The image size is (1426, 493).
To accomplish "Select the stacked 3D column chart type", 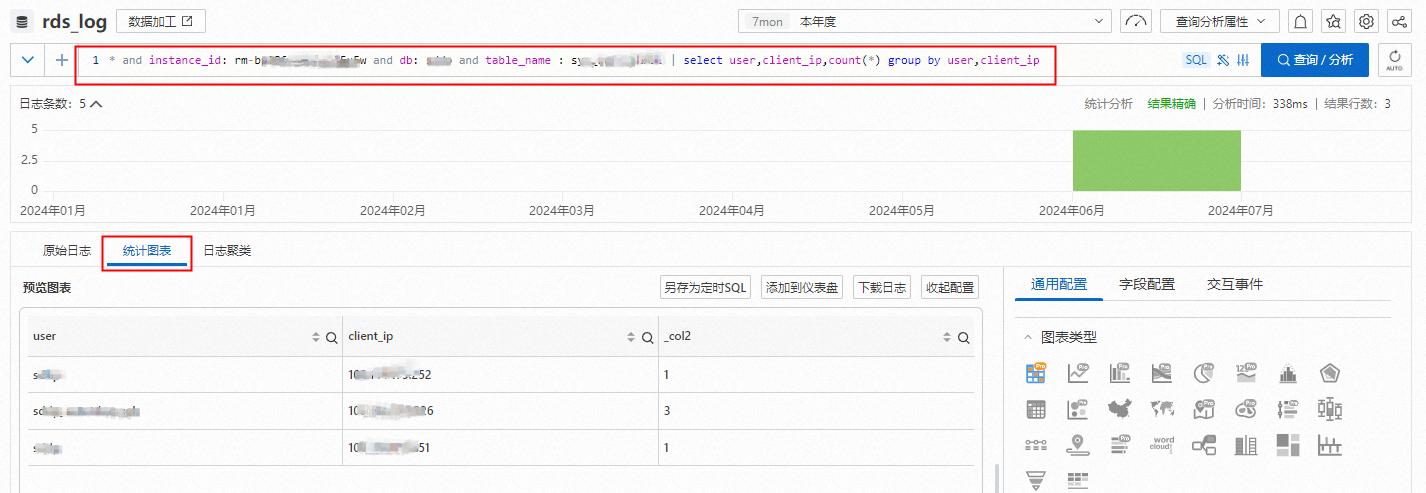I will 1246,445.
